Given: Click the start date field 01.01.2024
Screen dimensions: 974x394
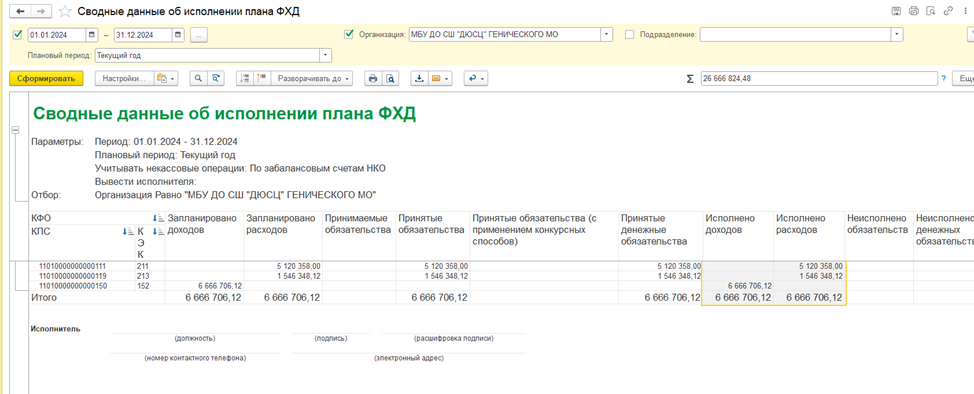Looking at the screenshot, I should tap(57, 35).
